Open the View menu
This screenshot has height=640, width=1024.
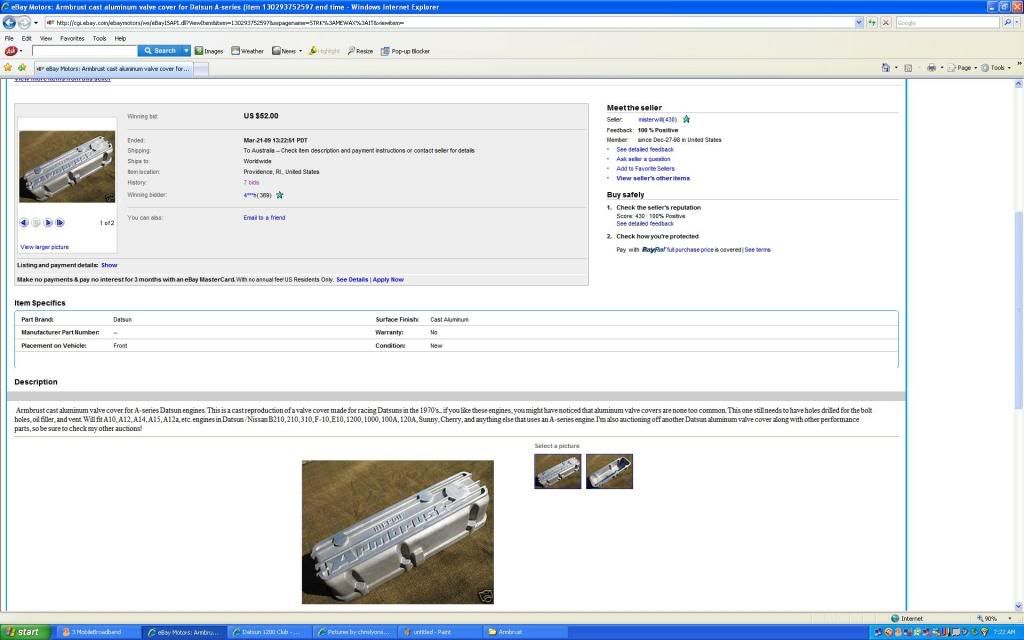coord(46,38)
